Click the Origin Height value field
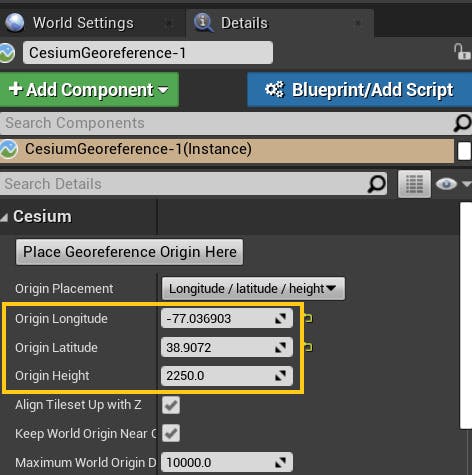Screen dimensions: 472x475 pos(227,376)
